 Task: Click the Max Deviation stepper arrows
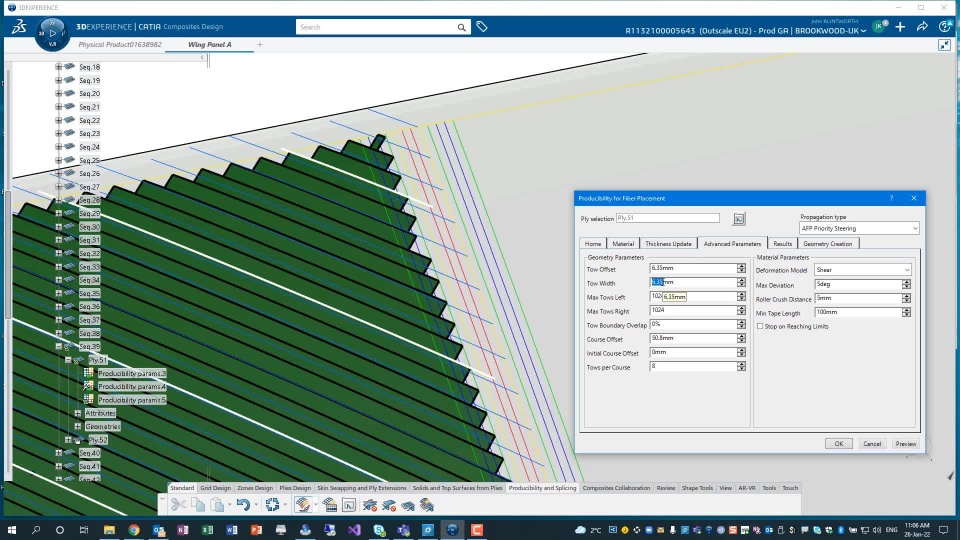906,284
